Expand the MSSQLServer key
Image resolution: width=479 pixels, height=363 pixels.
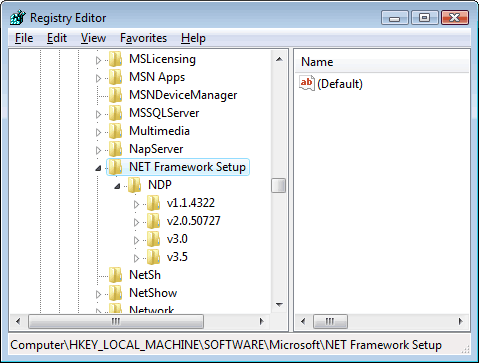tap(98, 114)
